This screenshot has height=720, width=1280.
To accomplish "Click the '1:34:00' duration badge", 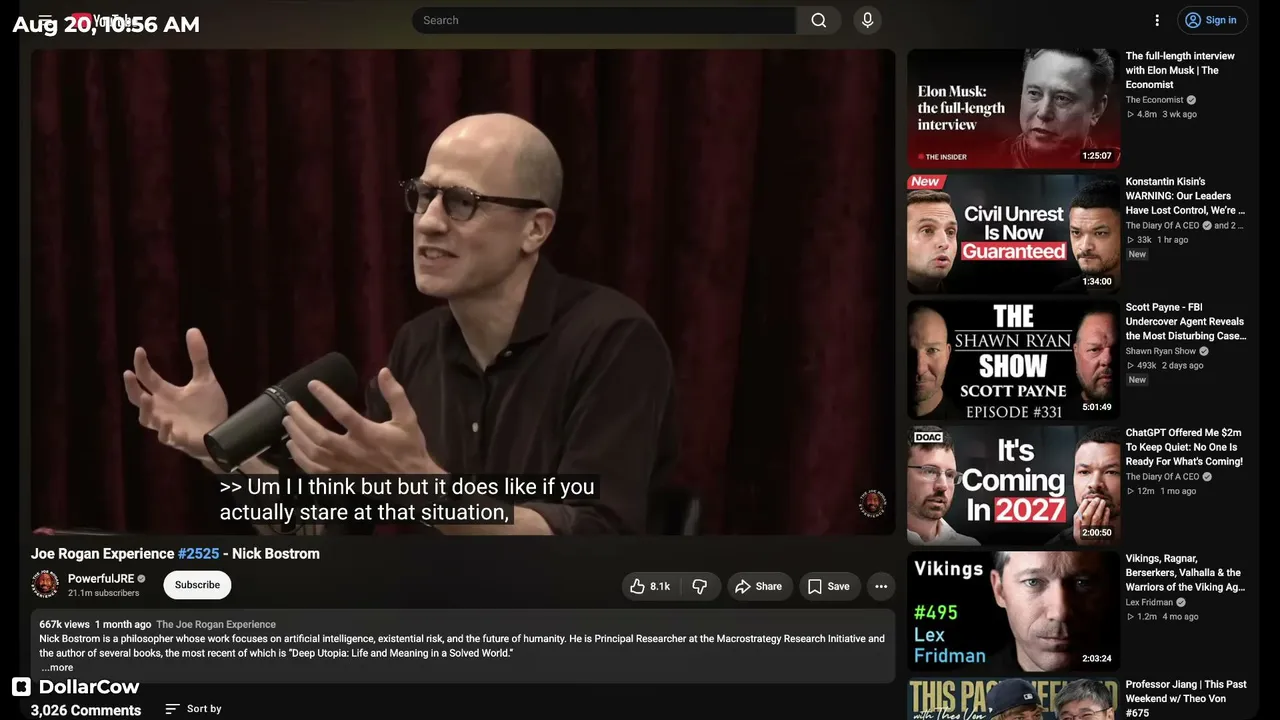I will pos(1097,282).
